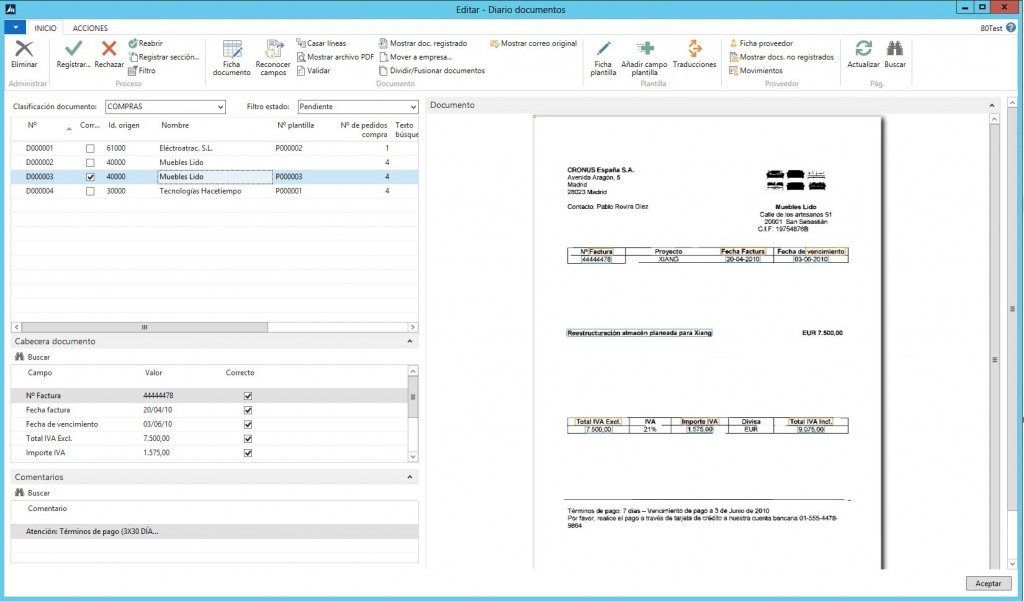1024x601 pixels.
Task: Click Dividir/Fusionar documentos icon
Action: (x=383, y=71)
